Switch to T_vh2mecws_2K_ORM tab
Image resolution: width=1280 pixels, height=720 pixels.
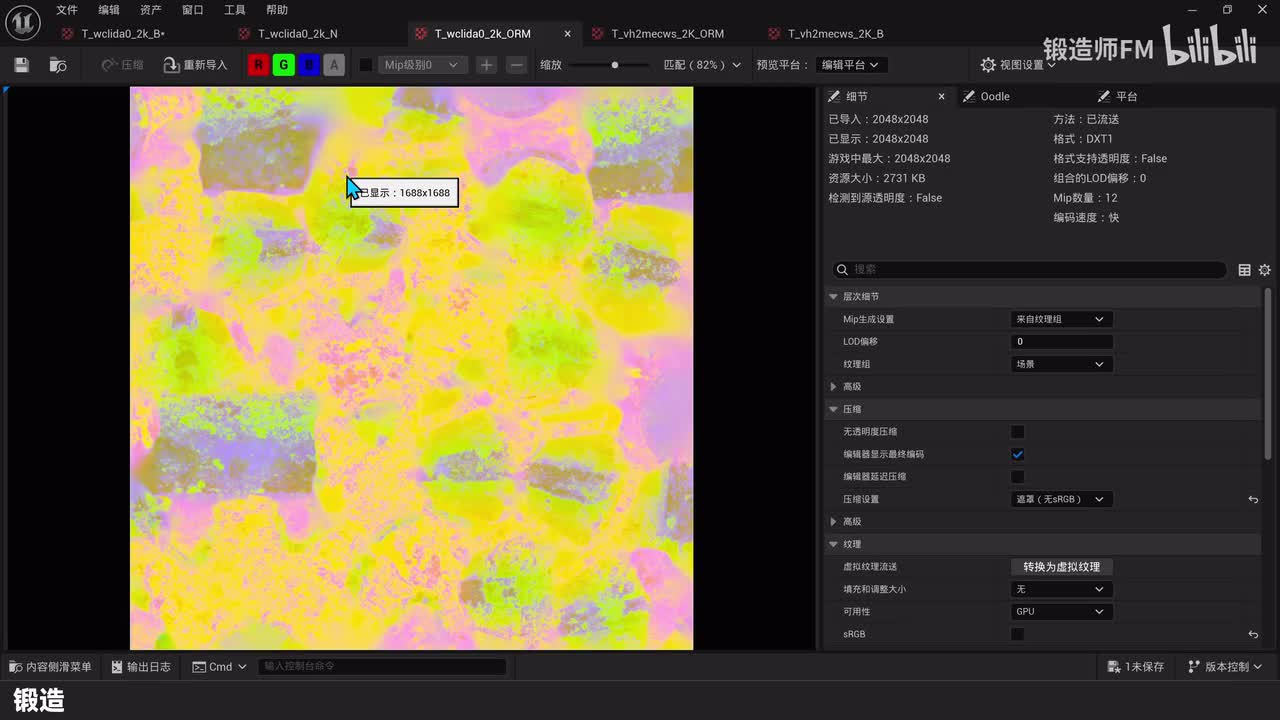pyautogui.click(x=667, y=34)
